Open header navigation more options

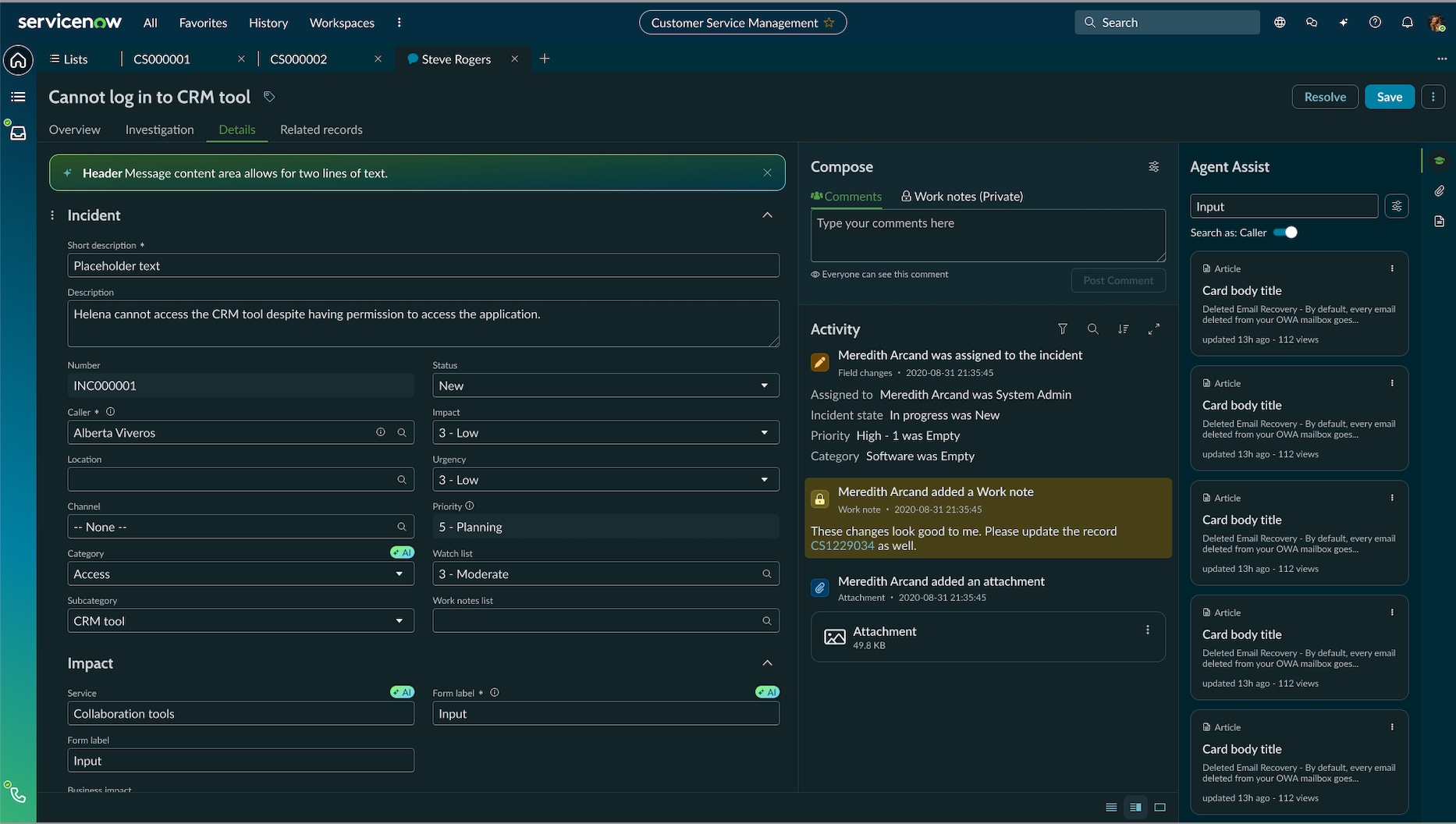click(399, 23)
